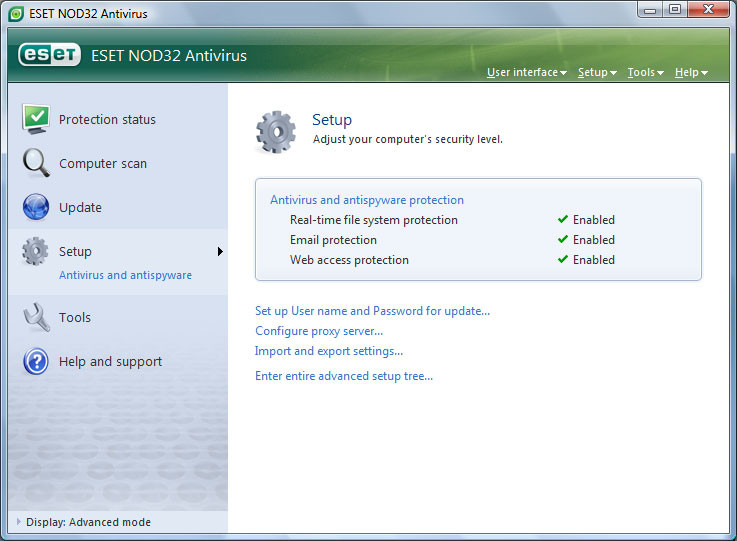Click the Setup page heading text
Image resolution: width=737 pixels, height=541 pixels.
(x=332, y=120)
